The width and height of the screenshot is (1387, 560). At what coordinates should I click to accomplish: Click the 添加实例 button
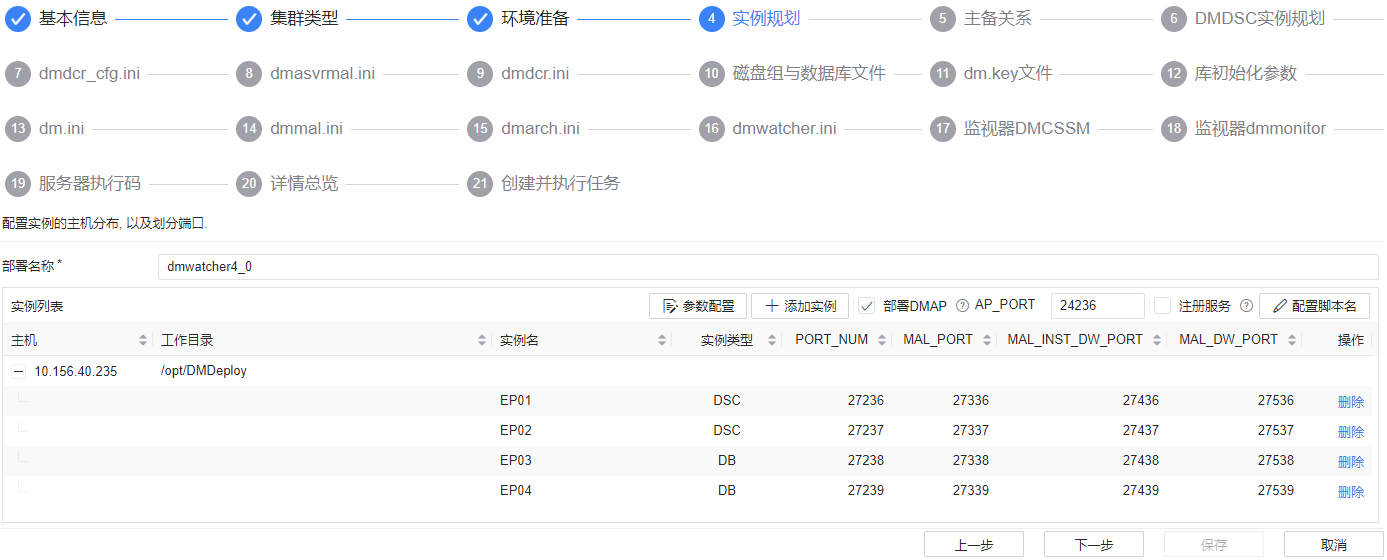pos(800,306)
